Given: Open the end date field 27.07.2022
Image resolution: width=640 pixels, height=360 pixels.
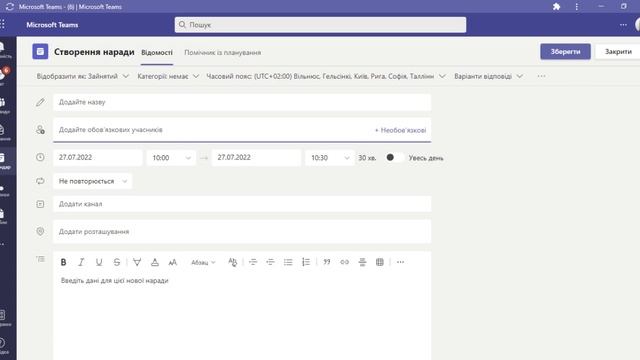Looking at the screenshot, I should [x=256, y=158].
